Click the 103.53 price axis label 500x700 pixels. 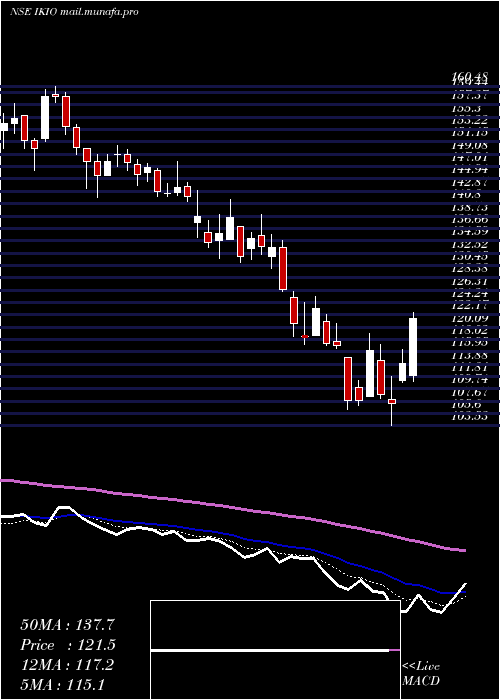click(x=469, y=417)
